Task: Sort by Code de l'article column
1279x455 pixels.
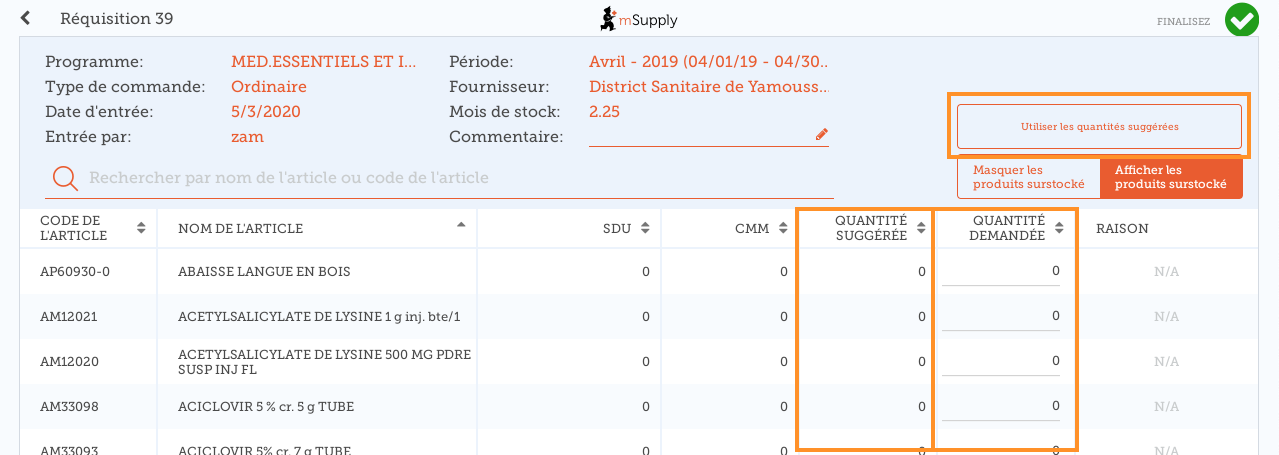Action: [141, 228]
